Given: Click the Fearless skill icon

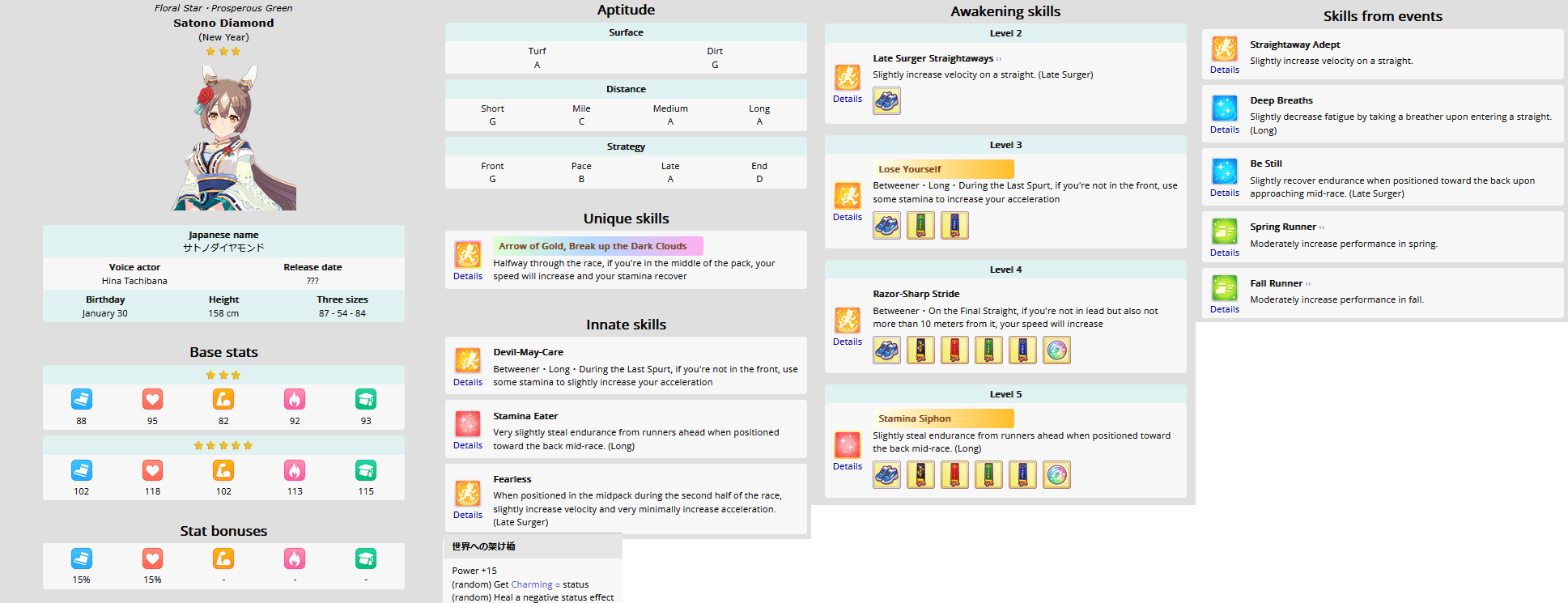Looking at the screenshot, I should tap(468, 494).
